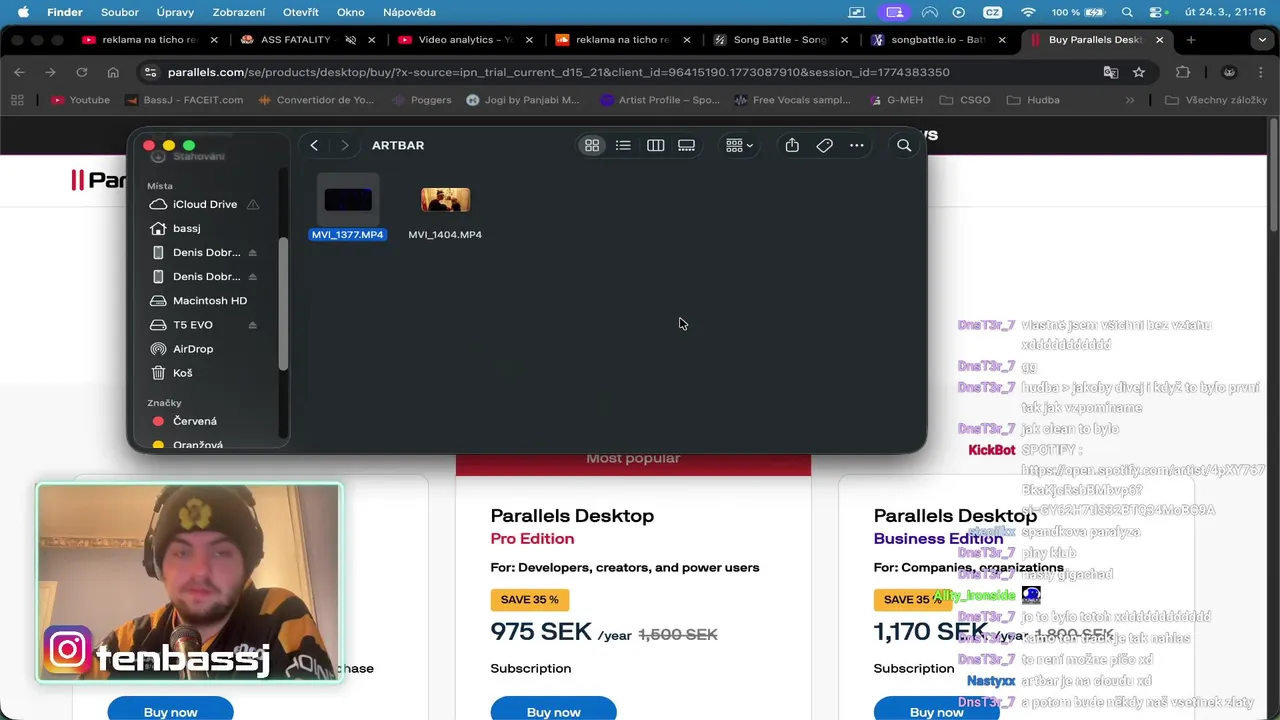Open AirDrop in Finder sidebar
1280x720 pixels.
click(x=192, y=349)
